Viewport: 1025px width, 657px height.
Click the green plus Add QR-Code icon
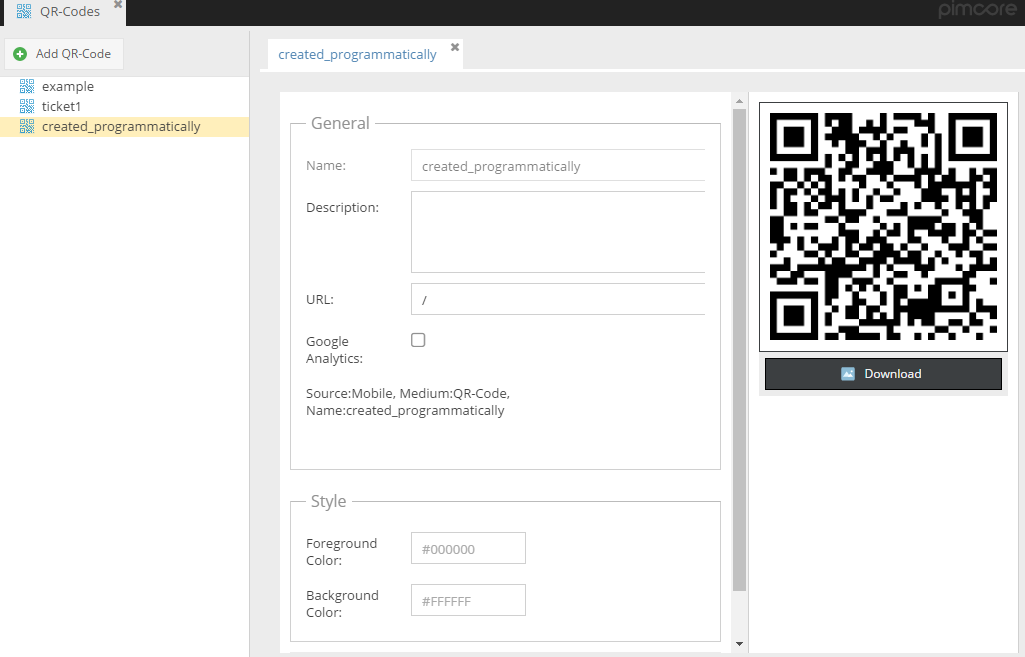(20, 54)
